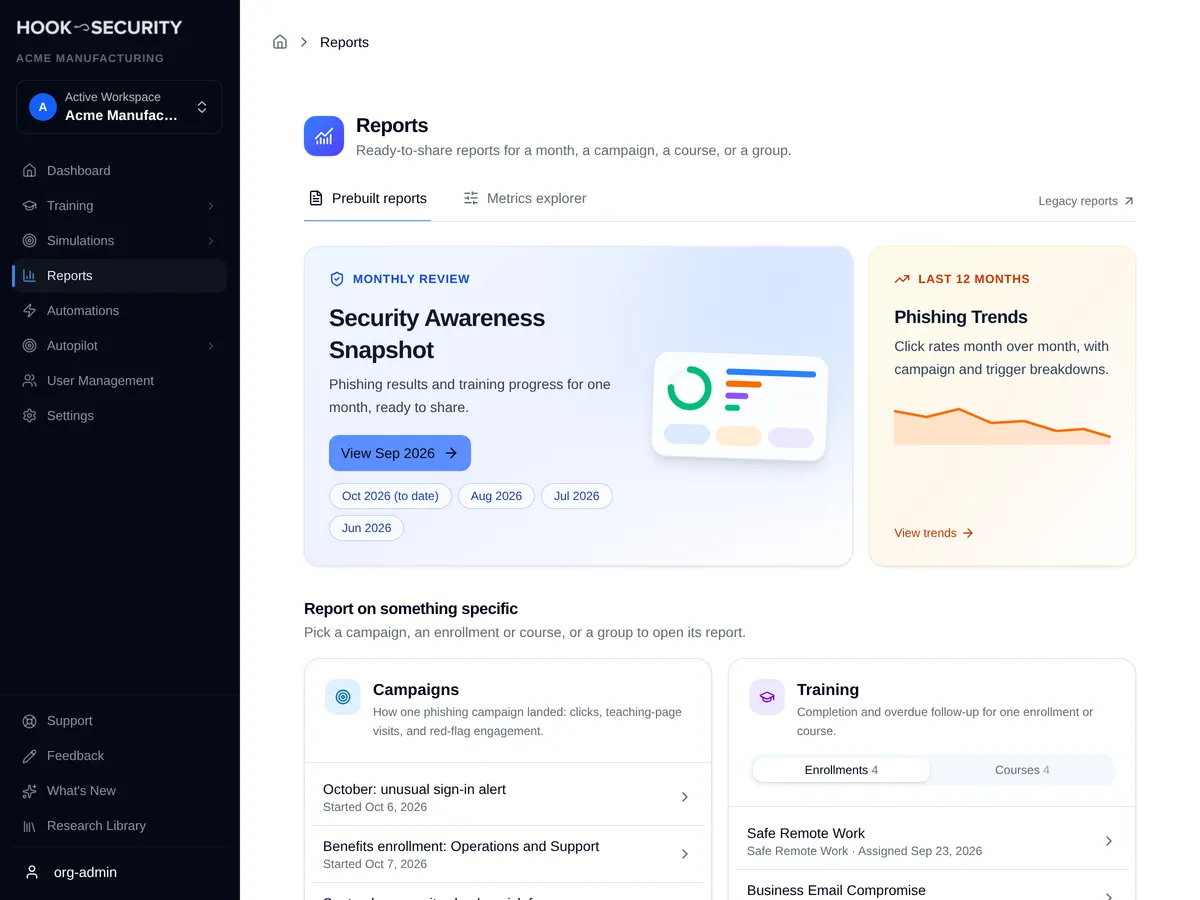
Task: Click the Reports bar chart sidebar icon
Action: pyautogui.click(x=30, y=276)
